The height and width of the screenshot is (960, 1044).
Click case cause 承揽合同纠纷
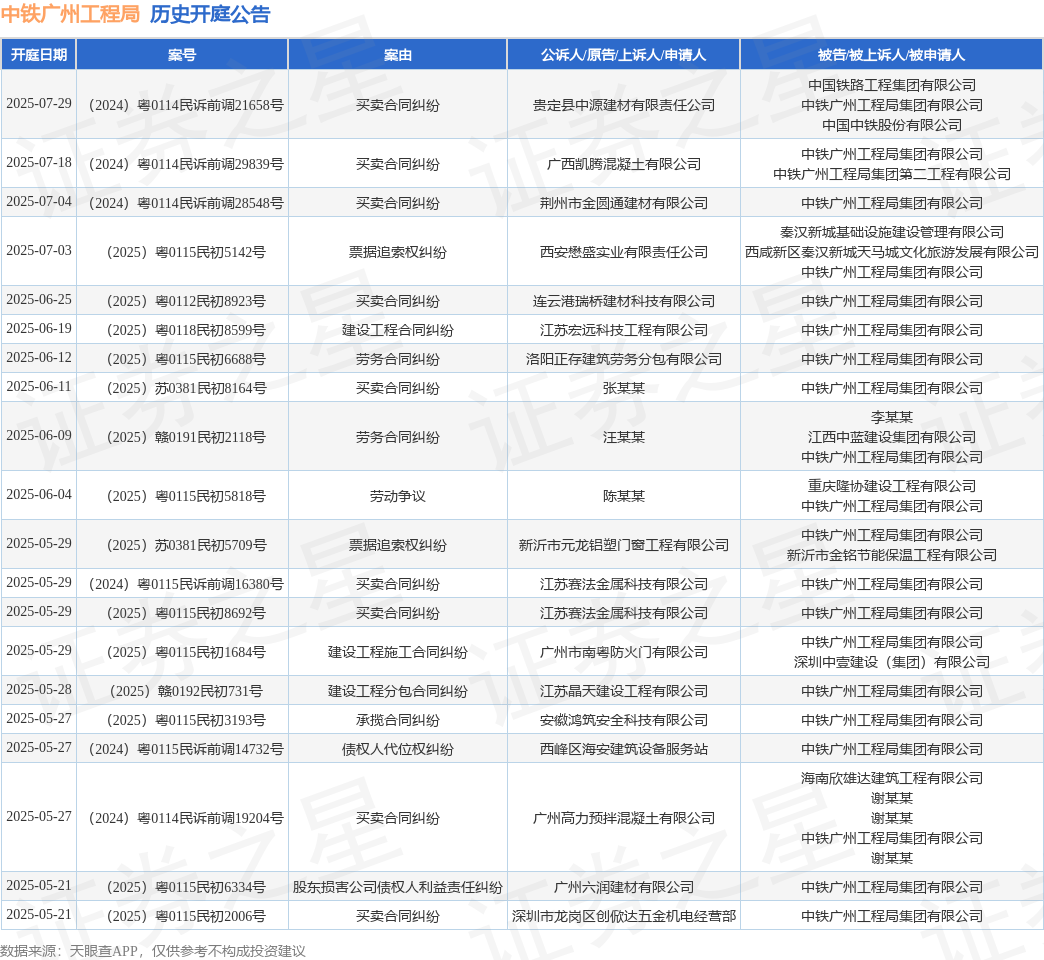click(x=397, y=720)
